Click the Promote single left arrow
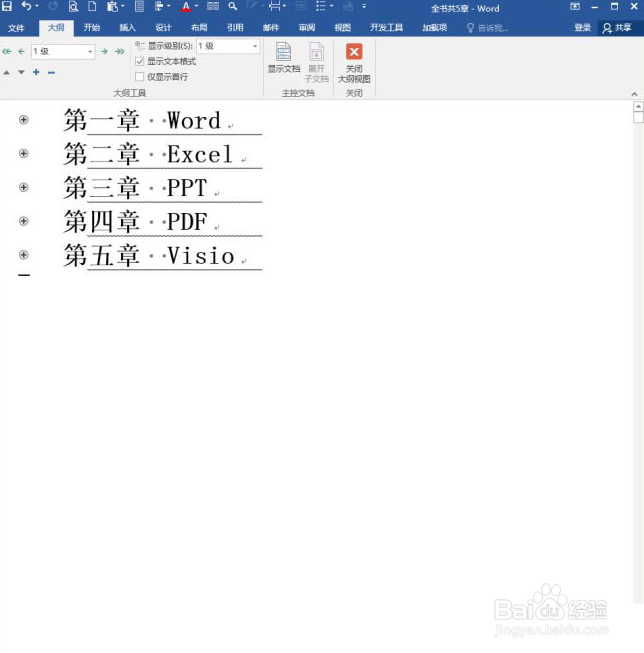Image resolution: width=644 pixels, height=653 pixels. [x=21, y=52]
